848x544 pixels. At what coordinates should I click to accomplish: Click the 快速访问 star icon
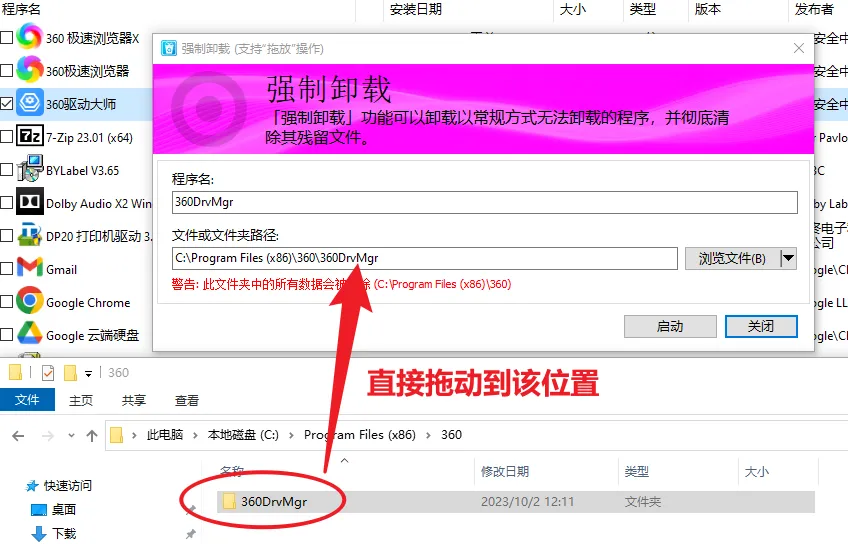[32, 486]
